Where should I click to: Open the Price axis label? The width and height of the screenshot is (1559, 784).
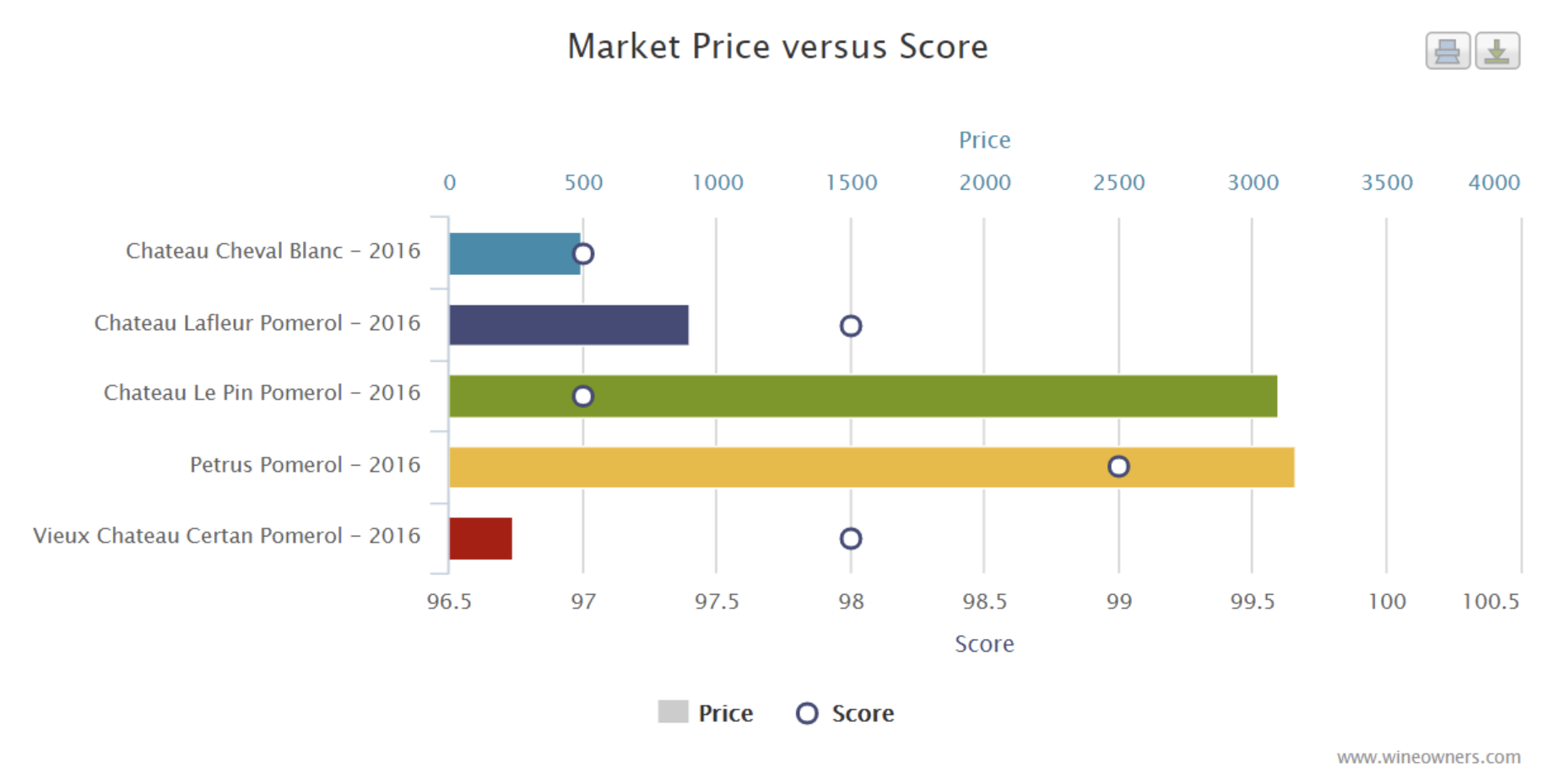tap(984, 140)
